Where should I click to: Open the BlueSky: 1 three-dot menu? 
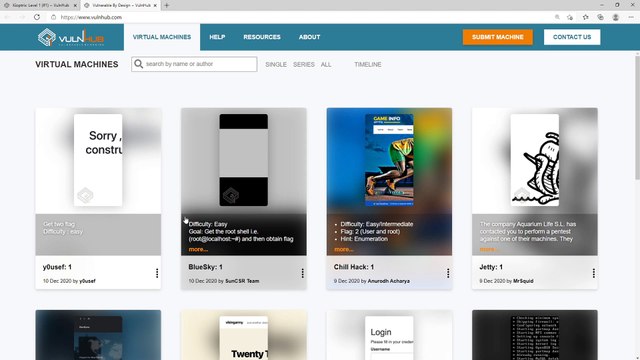[x=302, y=273]
